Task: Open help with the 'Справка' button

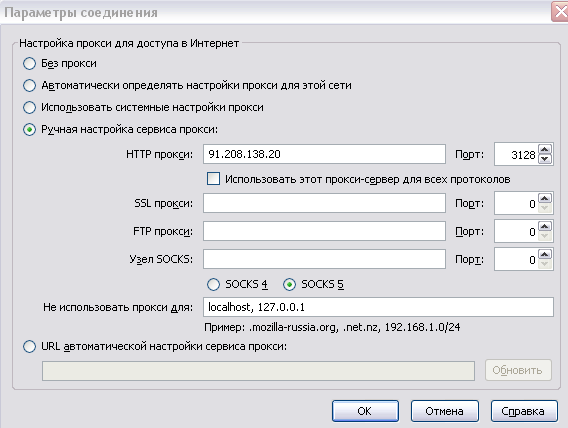Action: click(524, 411)
